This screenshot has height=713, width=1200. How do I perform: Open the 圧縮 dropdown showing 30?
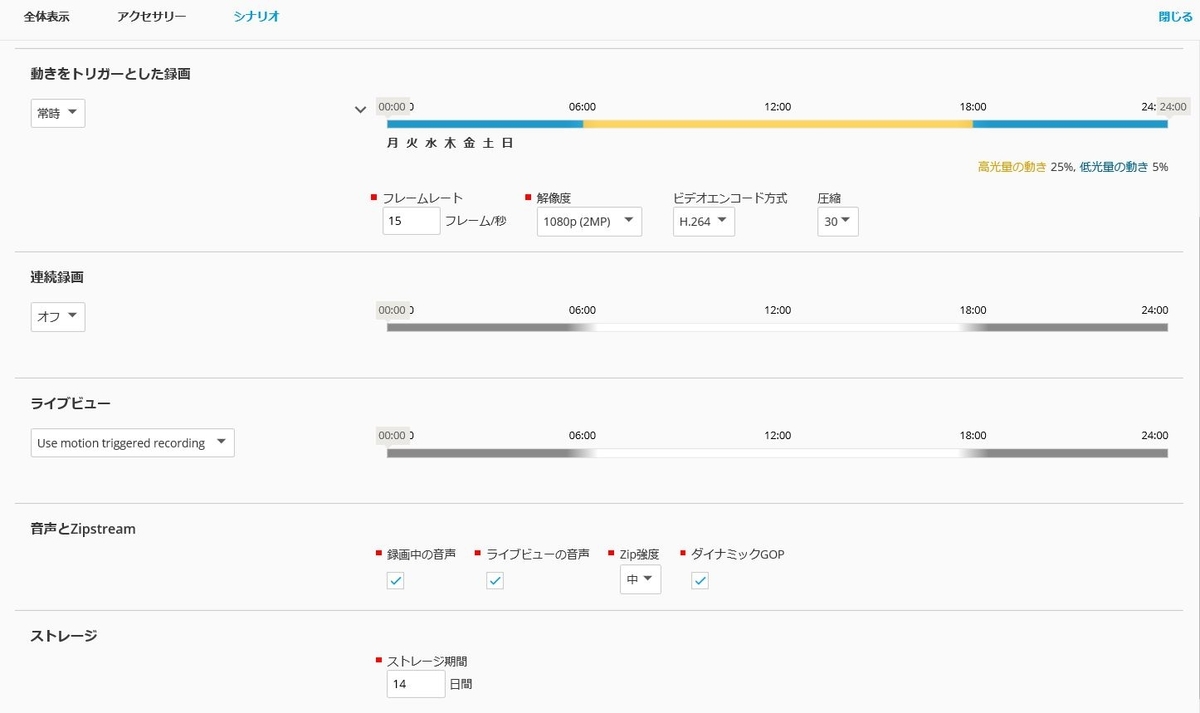click(x=837, y=221)
